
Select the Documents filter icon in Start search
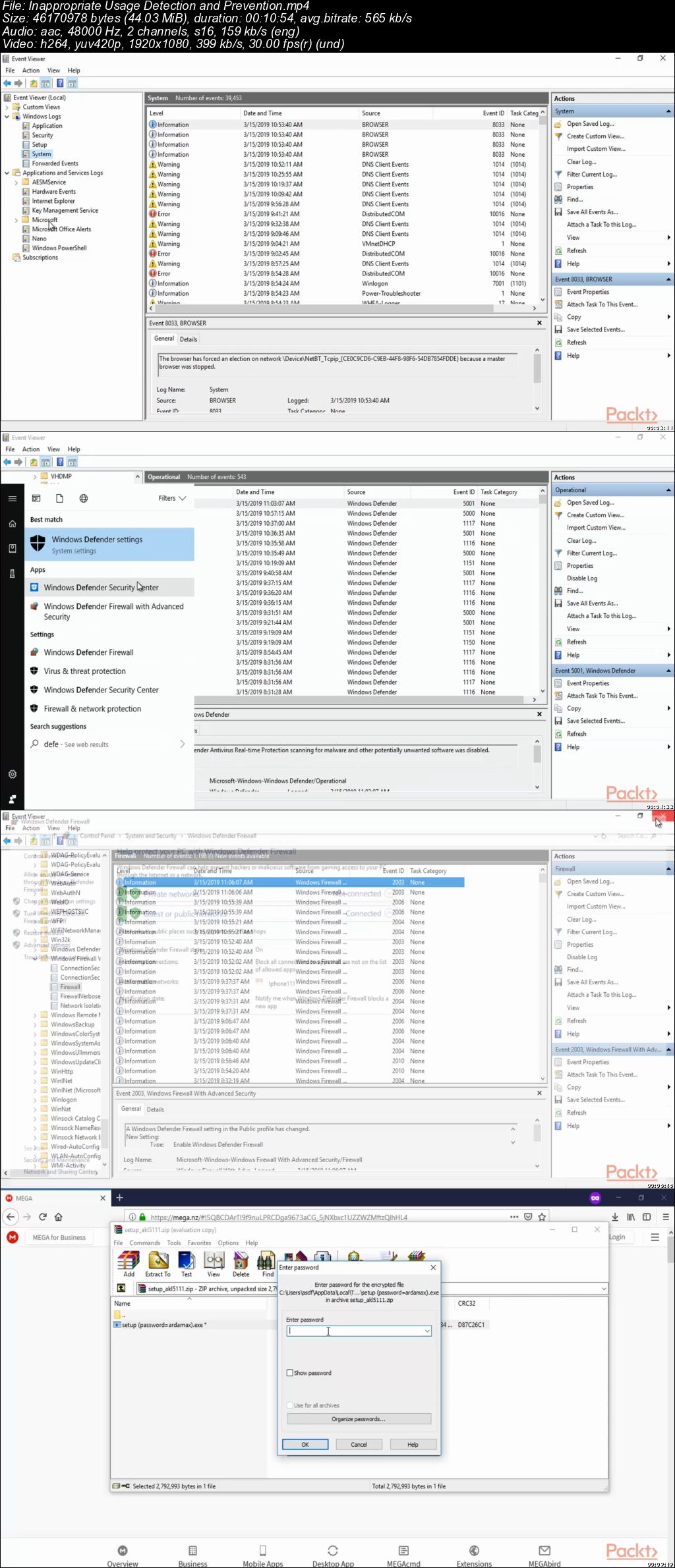pos(59,499)
